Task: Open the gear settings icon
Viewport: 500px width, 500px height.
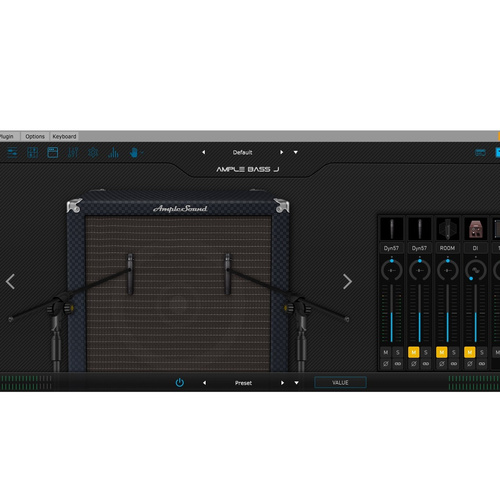Action: [x=93, y=153]
